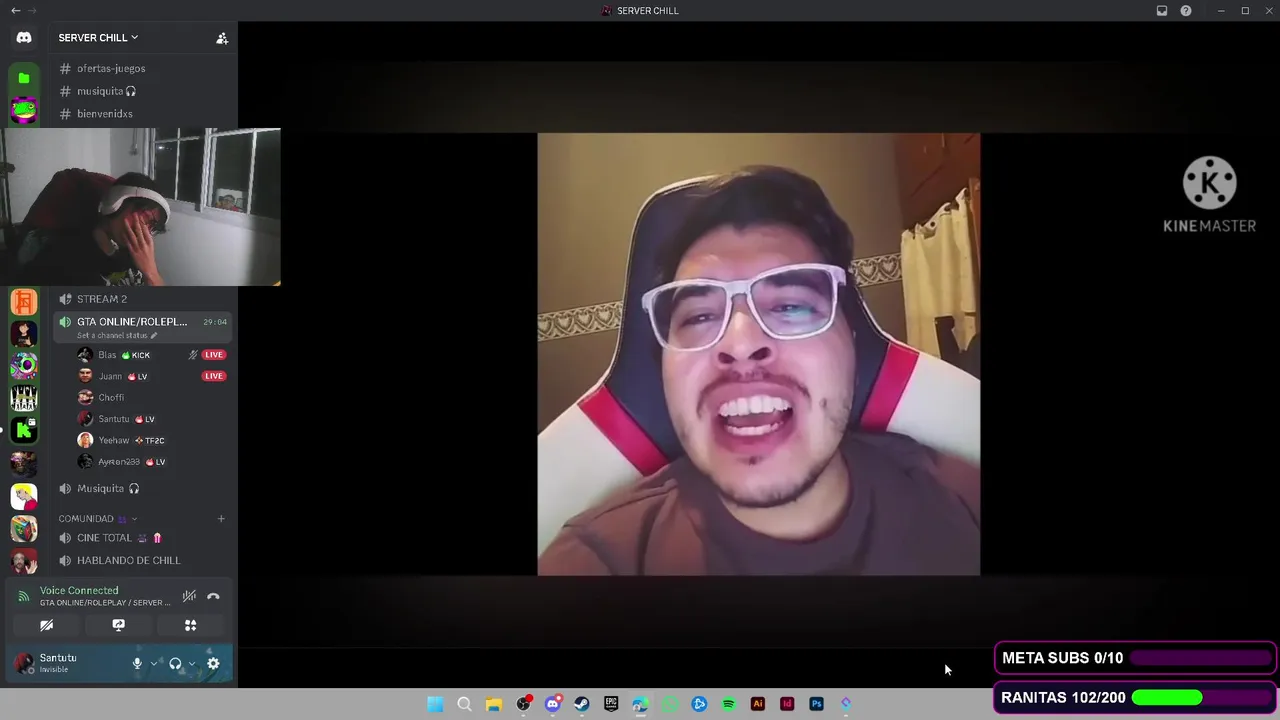Open activities launcher button
Image resolution: width=1280 pixels, height=720 pixels.
[x=190, y=625]
